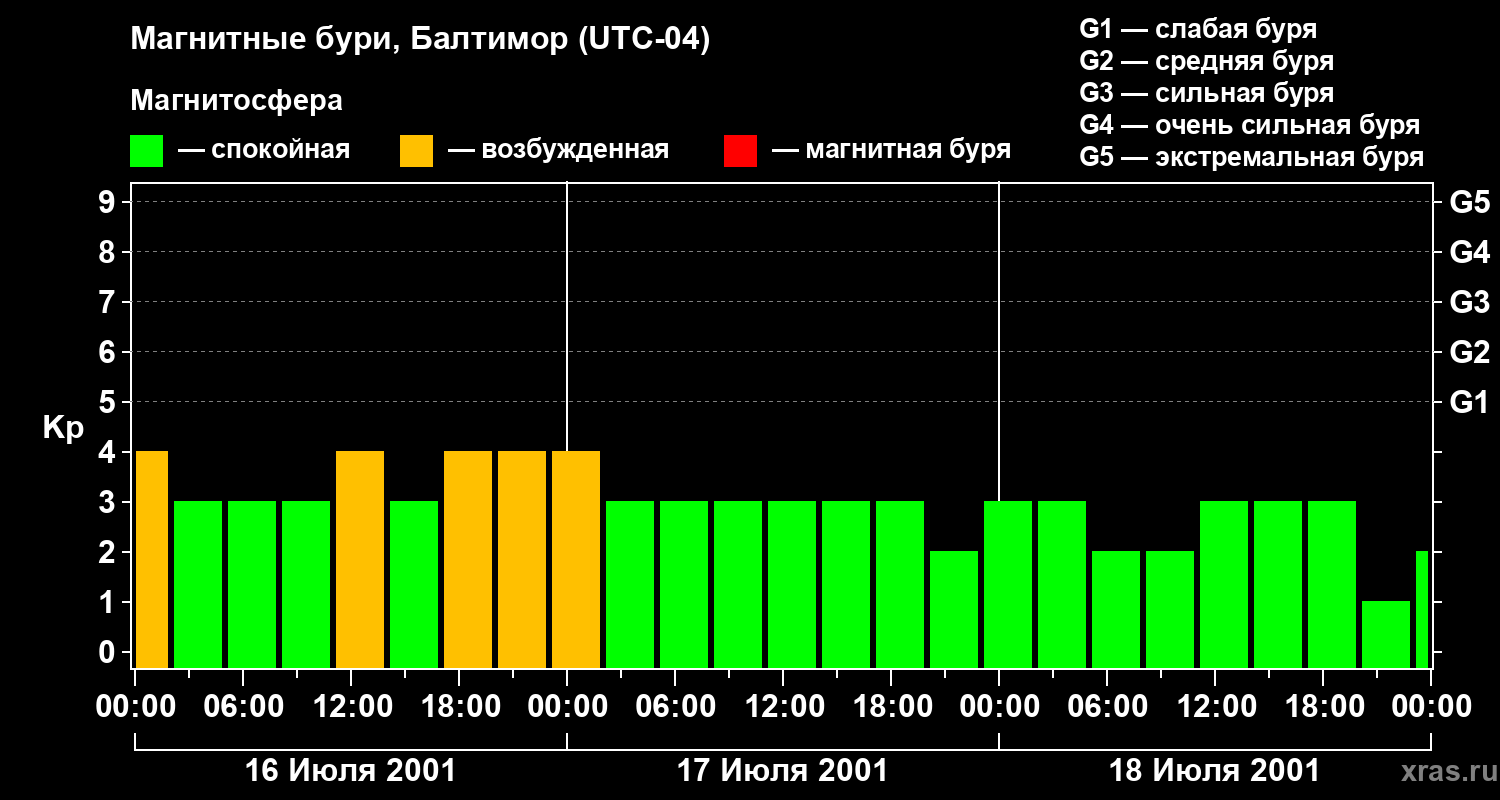This screenshot has height=800, width=1500.
Task: Click the first orange bar at chart start
Action: pyautogui.click(x=152, y=559)
